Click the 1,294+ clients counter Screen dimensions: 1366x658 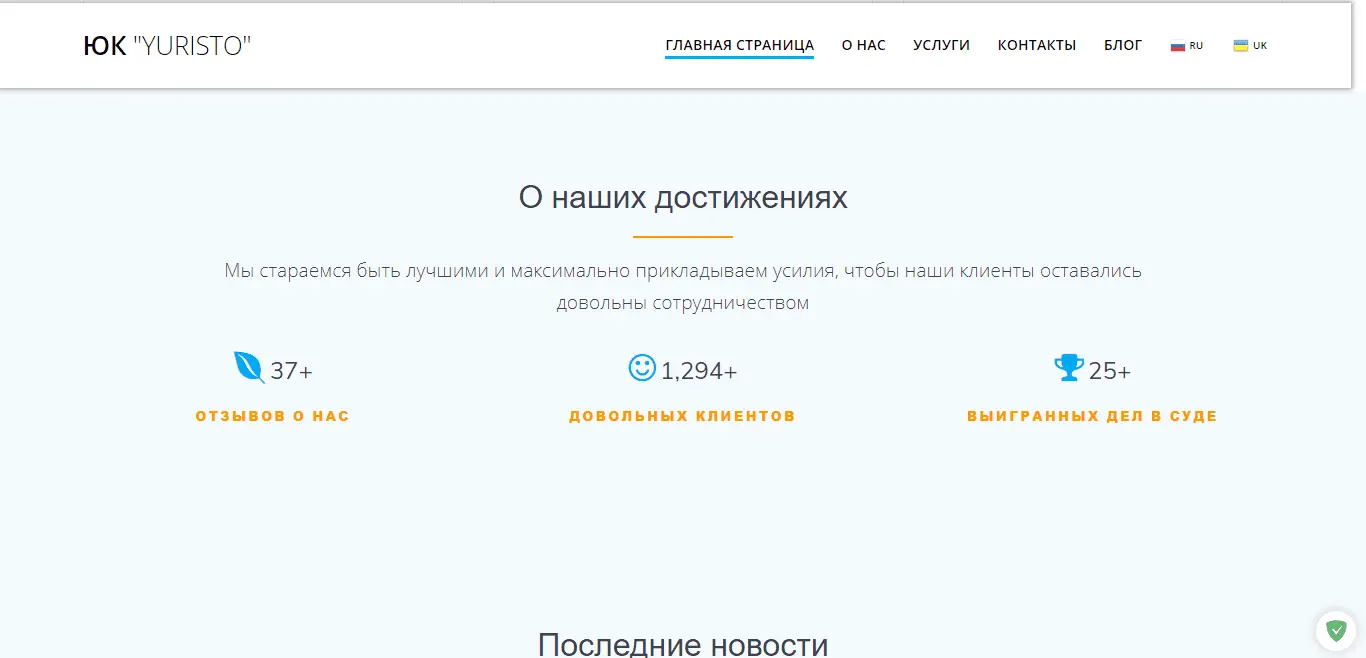[699, 371]
